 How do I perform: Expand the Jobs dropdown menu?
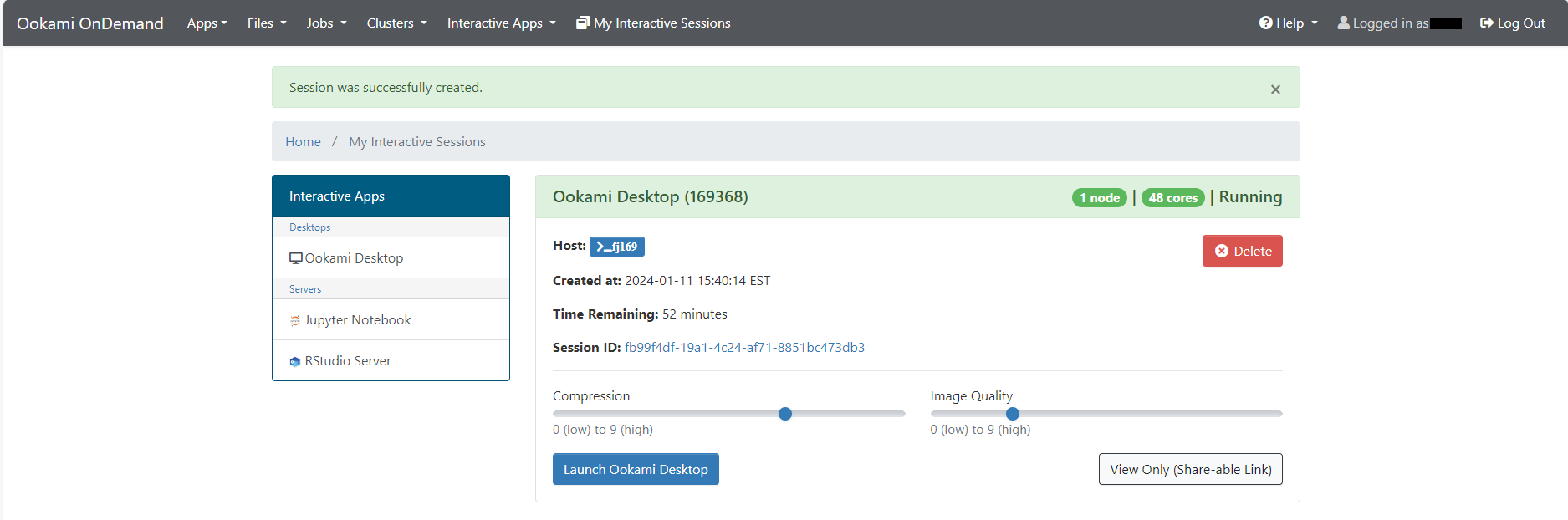coord(326,23)
